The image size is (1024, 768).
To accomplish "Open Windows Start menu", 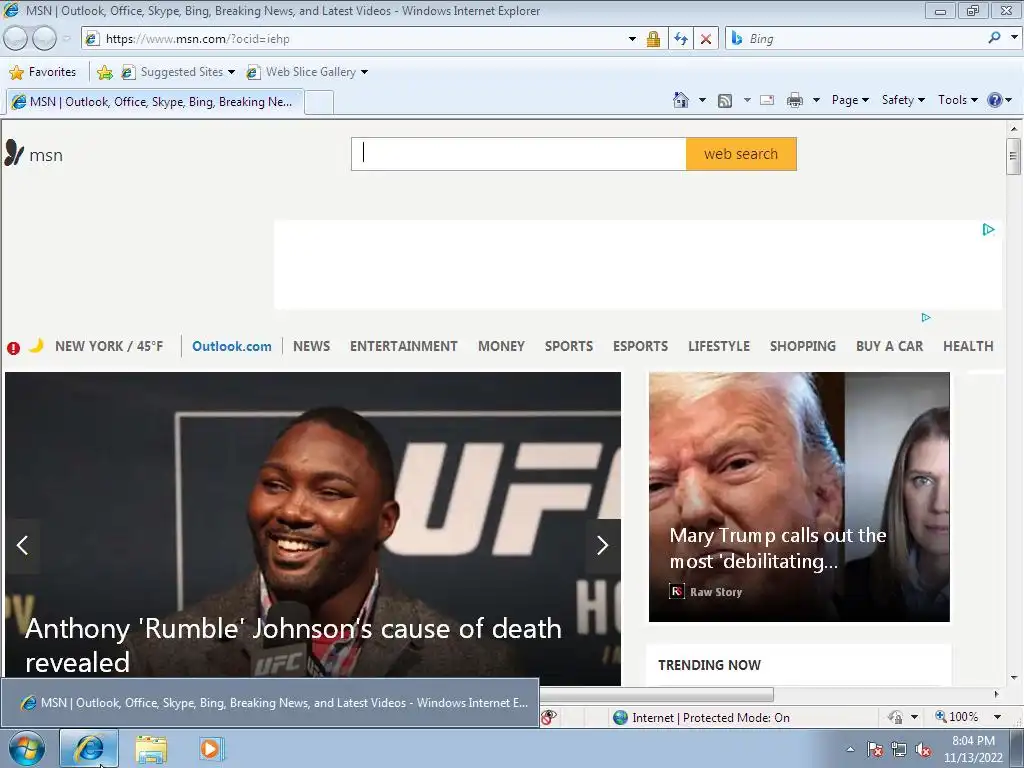I will pos(27,748).
